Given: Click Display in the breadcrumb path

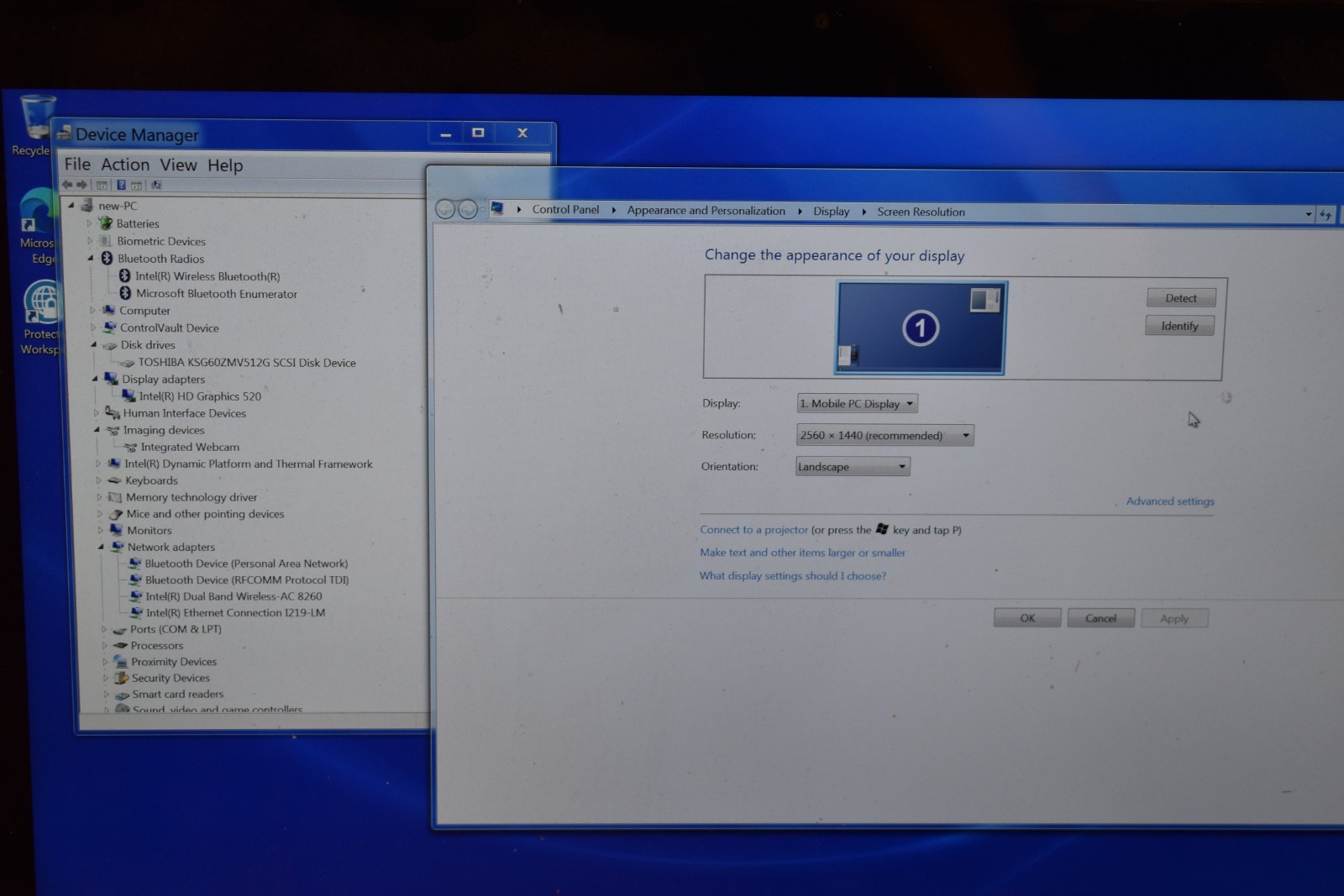Looking at the screenshot, I should coord(831,211).
